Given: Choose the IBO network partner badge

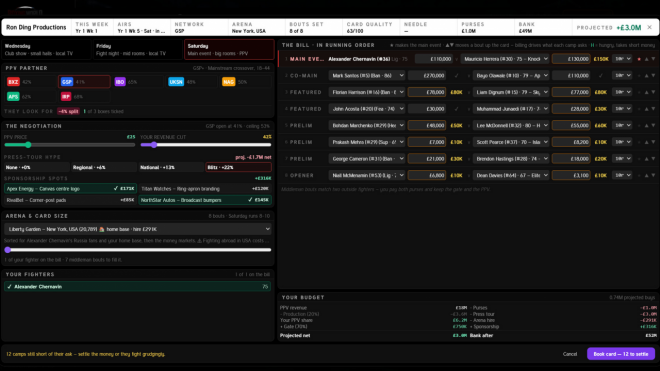Looking at the screenshot, I should (120, 82).
